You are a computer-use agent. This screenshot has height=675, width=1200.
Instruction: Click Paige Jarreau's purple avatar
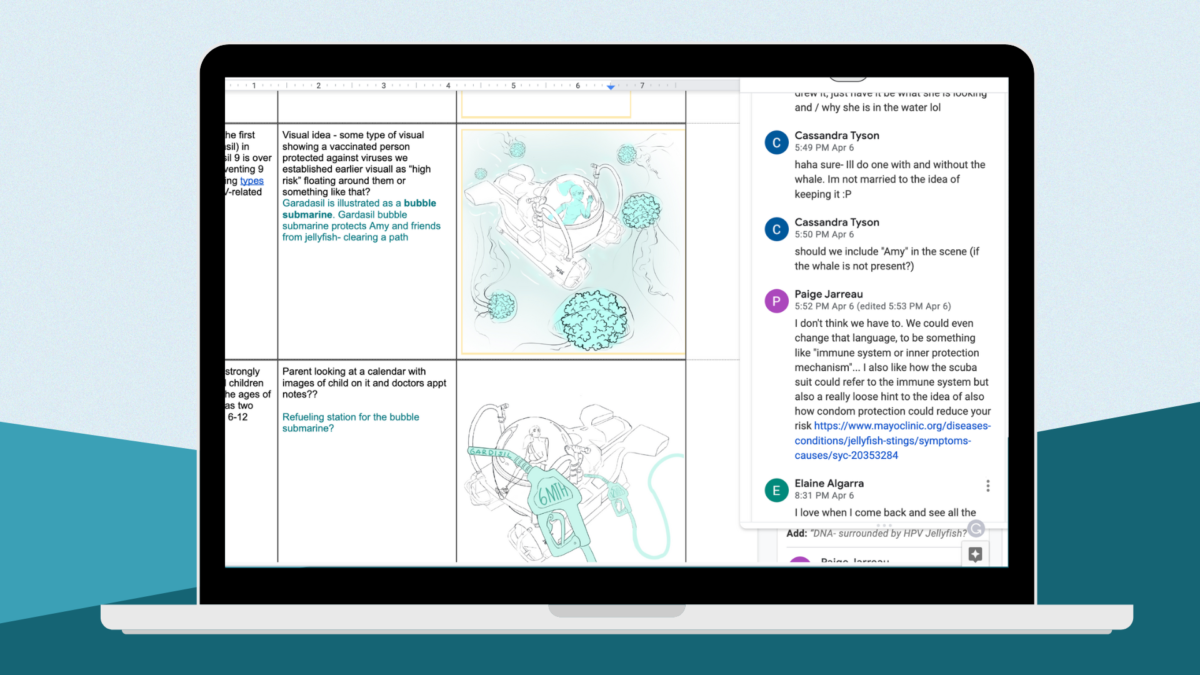776,301
